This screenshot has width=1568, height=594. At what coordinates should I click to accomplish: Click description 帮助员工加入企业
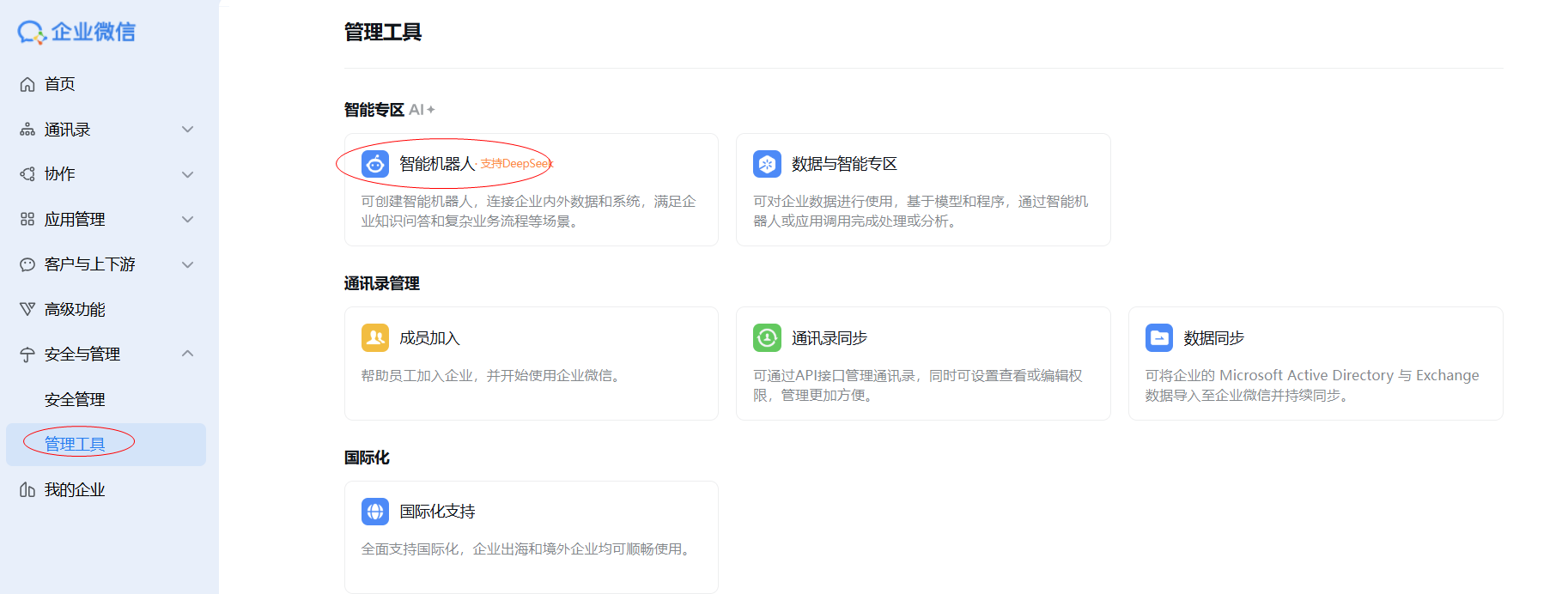[492, 376]
